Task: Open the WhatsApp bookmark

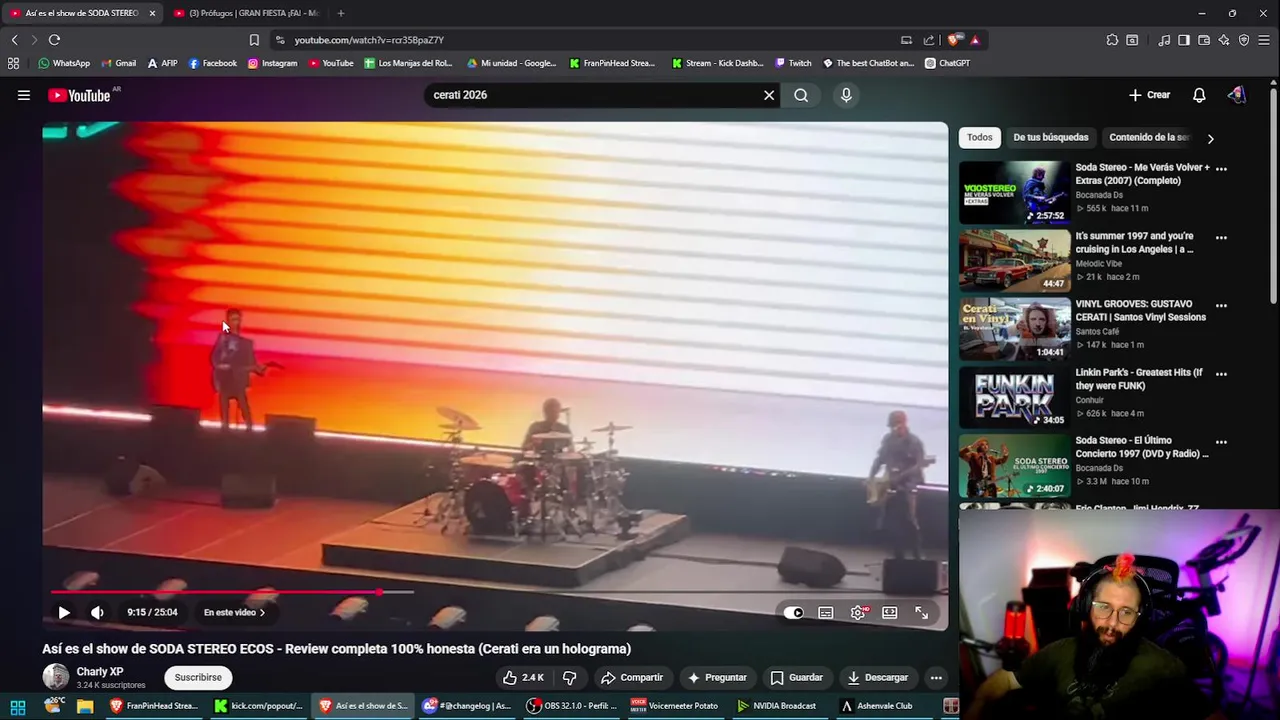Action: [x=64, y=63]
